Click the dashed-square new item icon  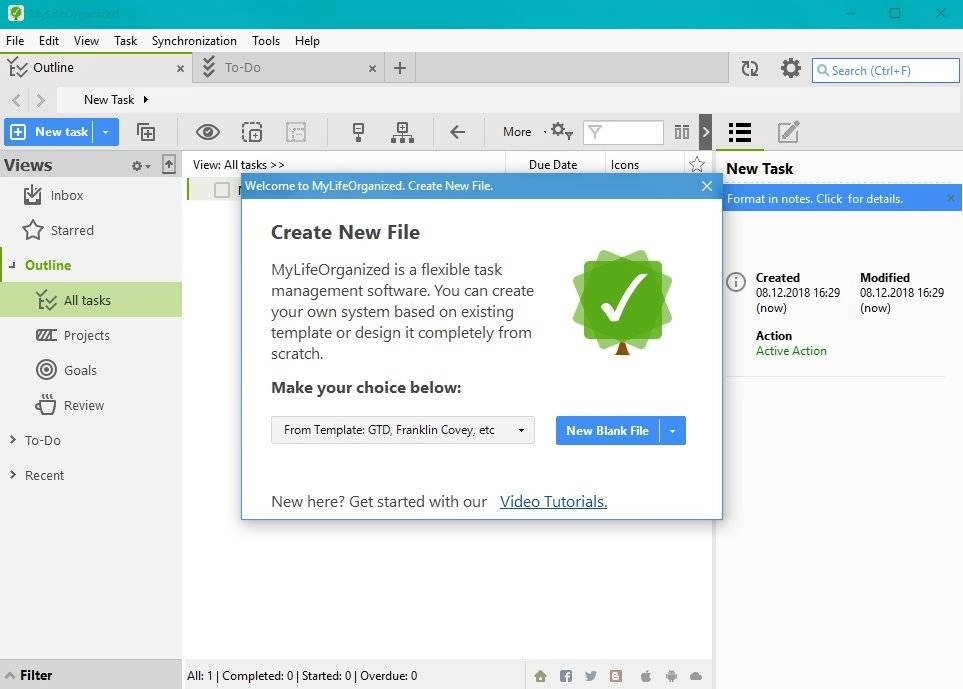point(252,132)
